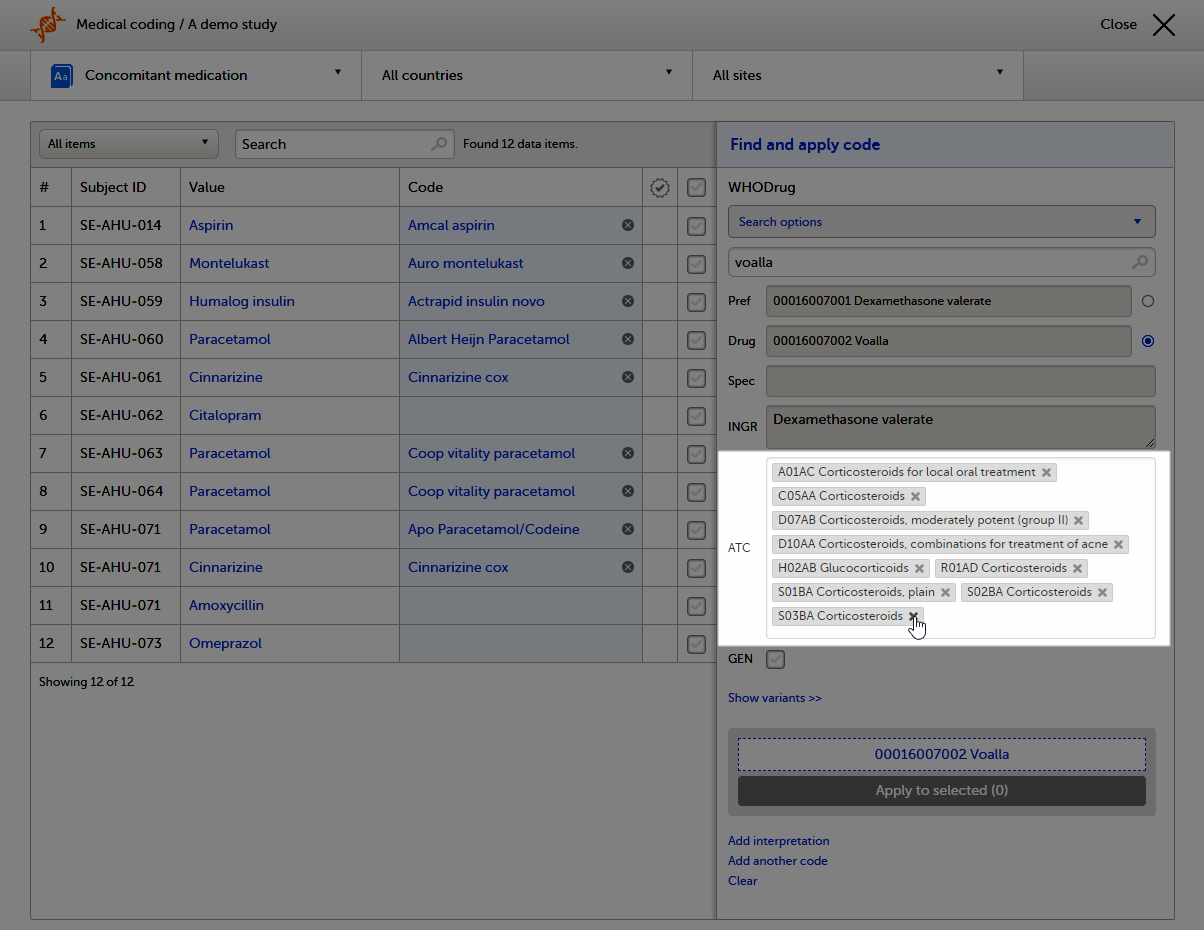Click the Spec input field

tap(960, 381)
